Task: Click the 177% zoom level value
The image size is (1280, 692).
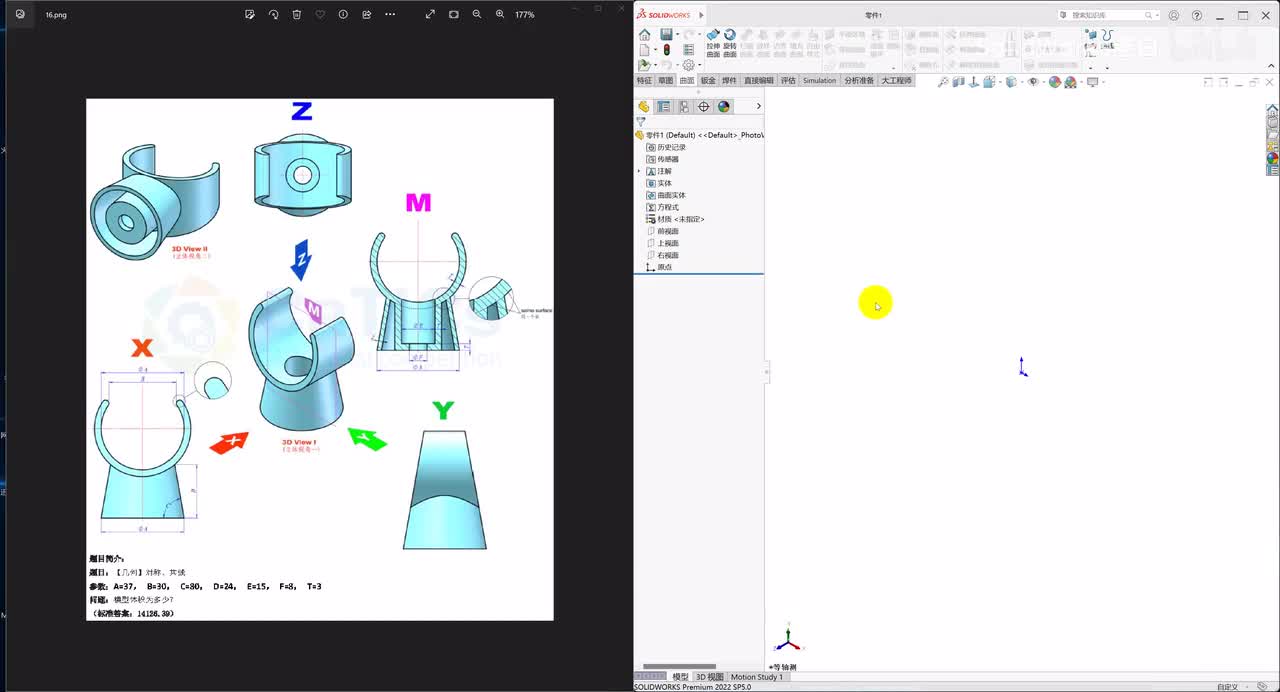Action: [x=525, y=15]
